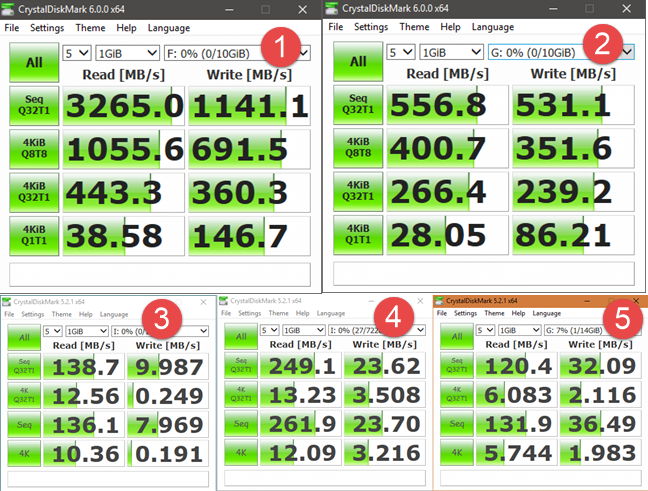
Task: Click the 1055.6 read value
Action: [124, 149]
